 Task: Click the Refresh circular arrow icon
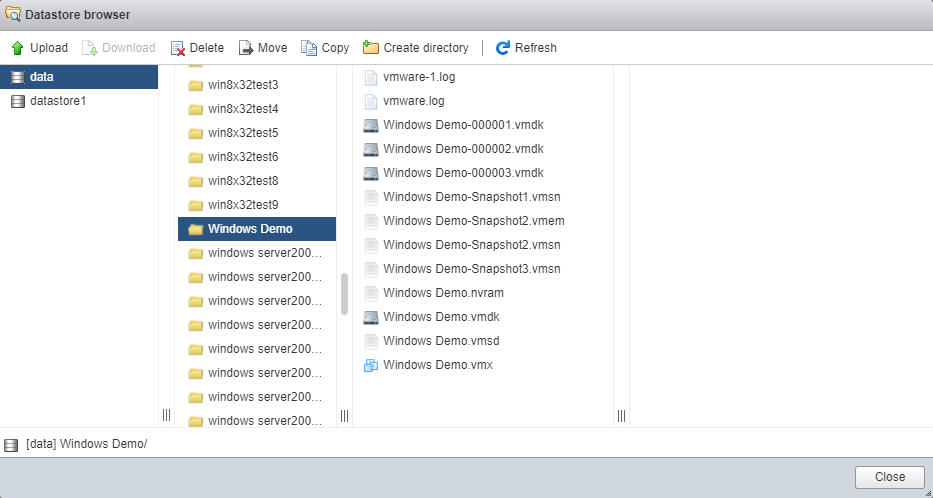click(503, 48)
